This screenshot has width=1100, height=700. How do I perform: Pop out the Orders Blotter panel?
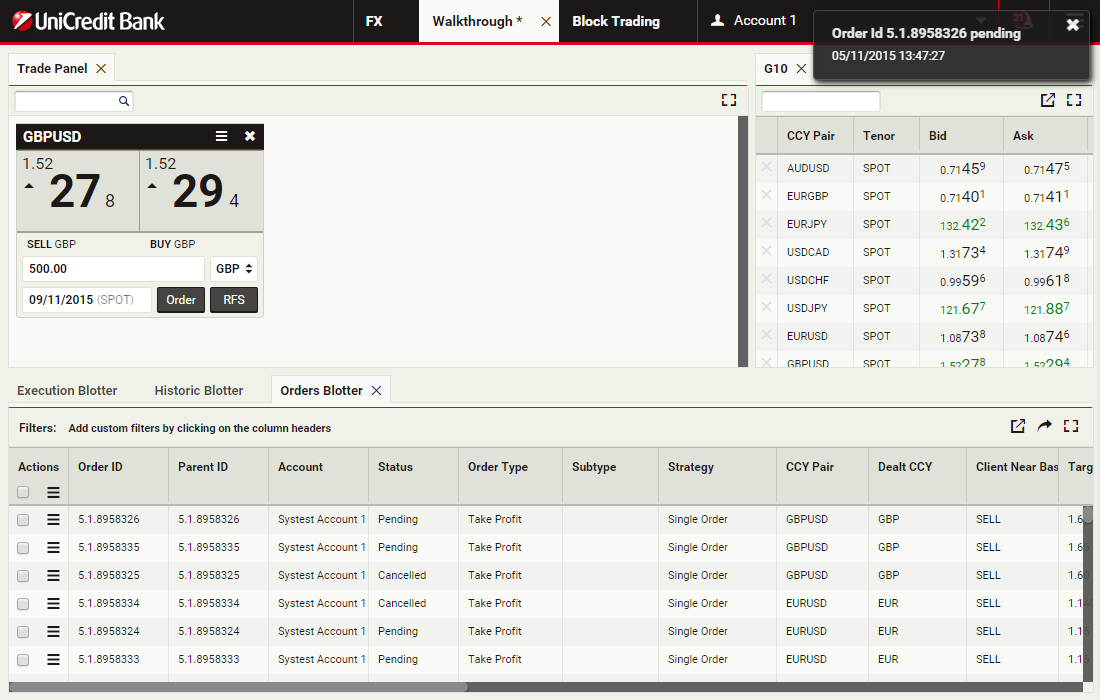click(x=1017, y=426)
